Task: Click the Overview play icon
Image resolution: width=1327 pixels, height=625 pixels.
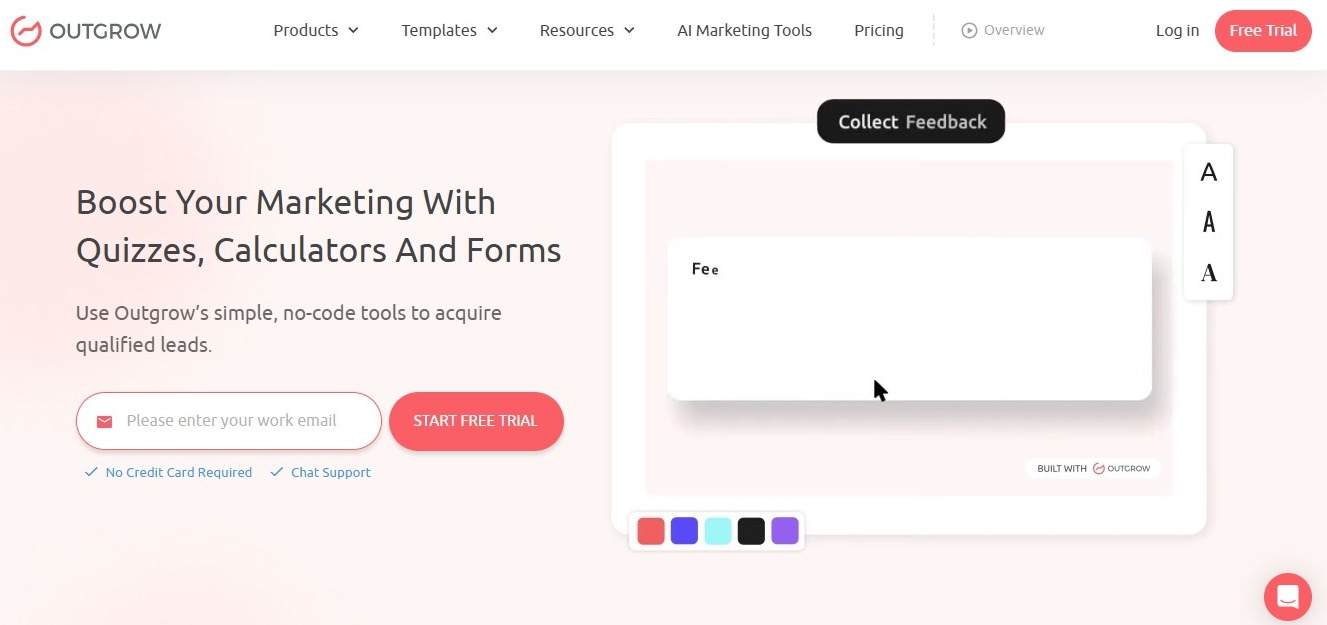Action: click(x=968, y=30)
